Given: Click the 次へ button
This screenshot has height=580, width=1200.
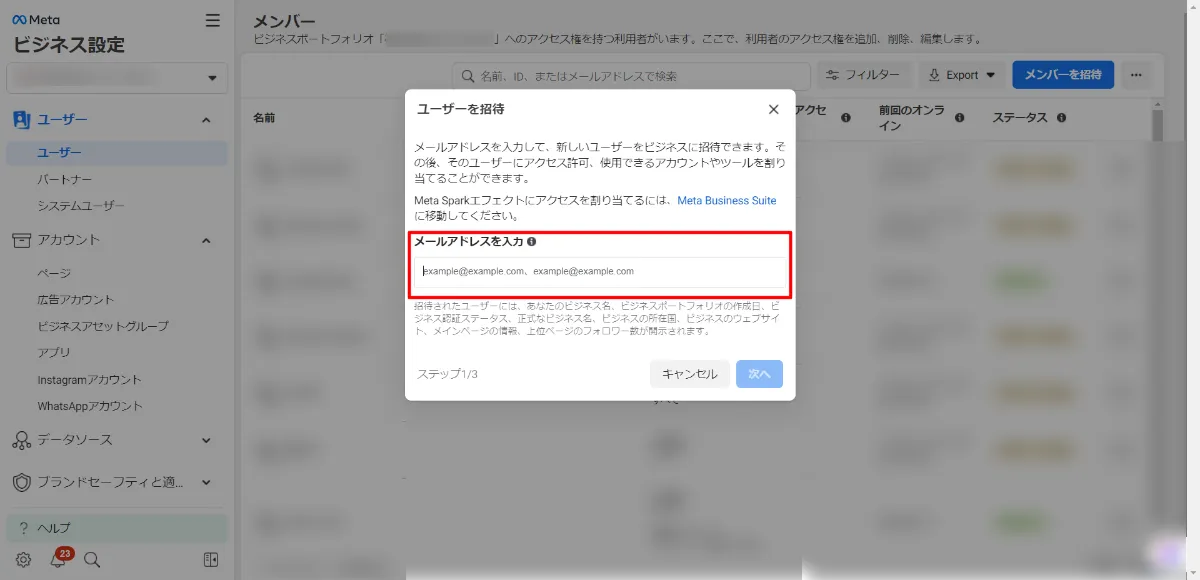Looking at the screenshot, I should coord(759,374).
